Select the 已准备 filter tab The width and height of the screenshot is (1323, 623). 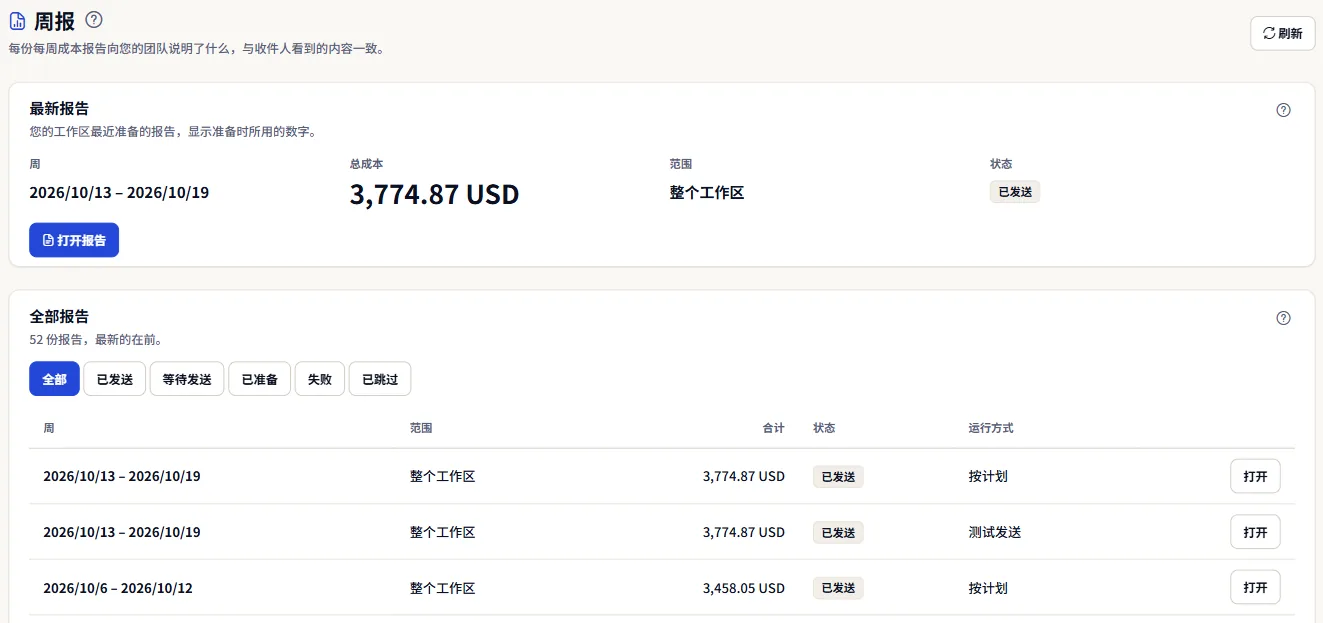pos(260,379)
